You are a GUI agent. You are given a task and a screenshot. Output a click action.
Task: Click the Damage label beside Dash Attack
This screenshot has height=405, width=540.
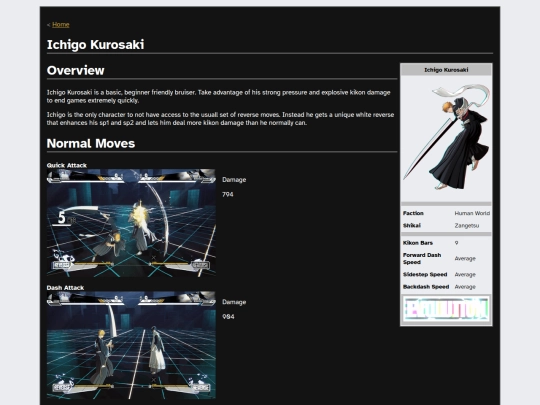234,302
